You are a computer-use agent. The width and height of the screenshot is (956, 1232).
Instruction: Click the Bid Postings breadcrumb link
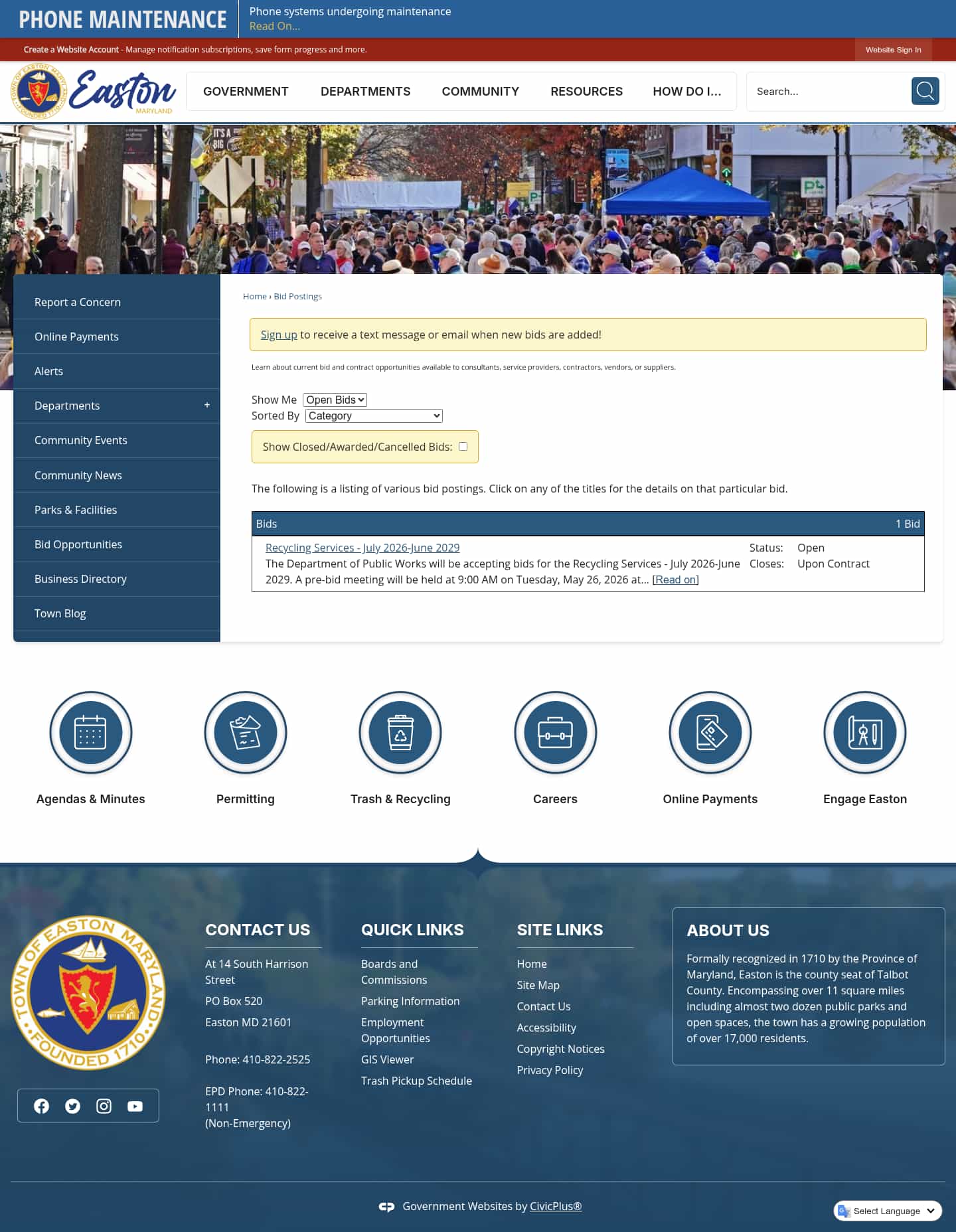coord(297,296)
